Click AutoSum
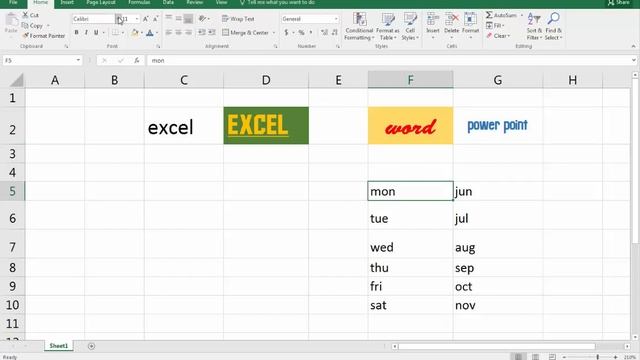 click(501, 15)
